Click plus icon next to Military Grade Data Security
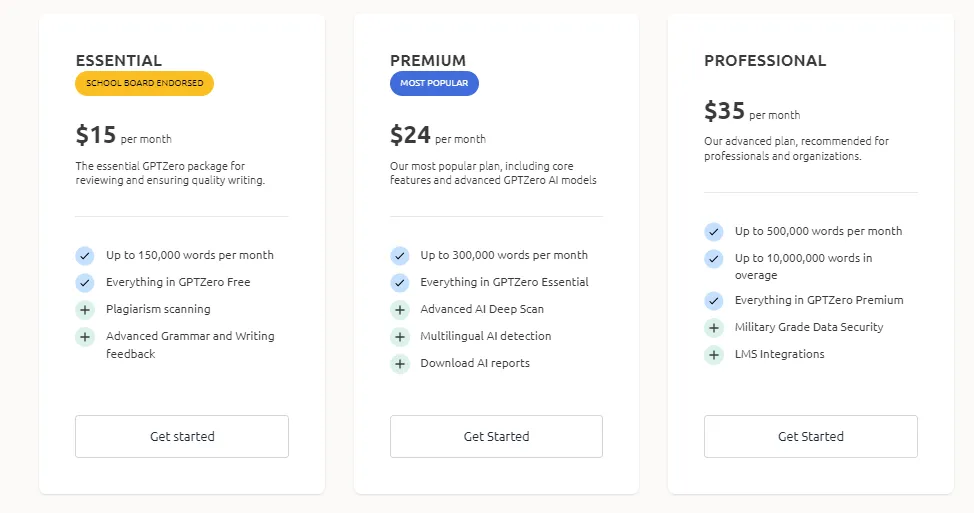 (x=714, y=328)
